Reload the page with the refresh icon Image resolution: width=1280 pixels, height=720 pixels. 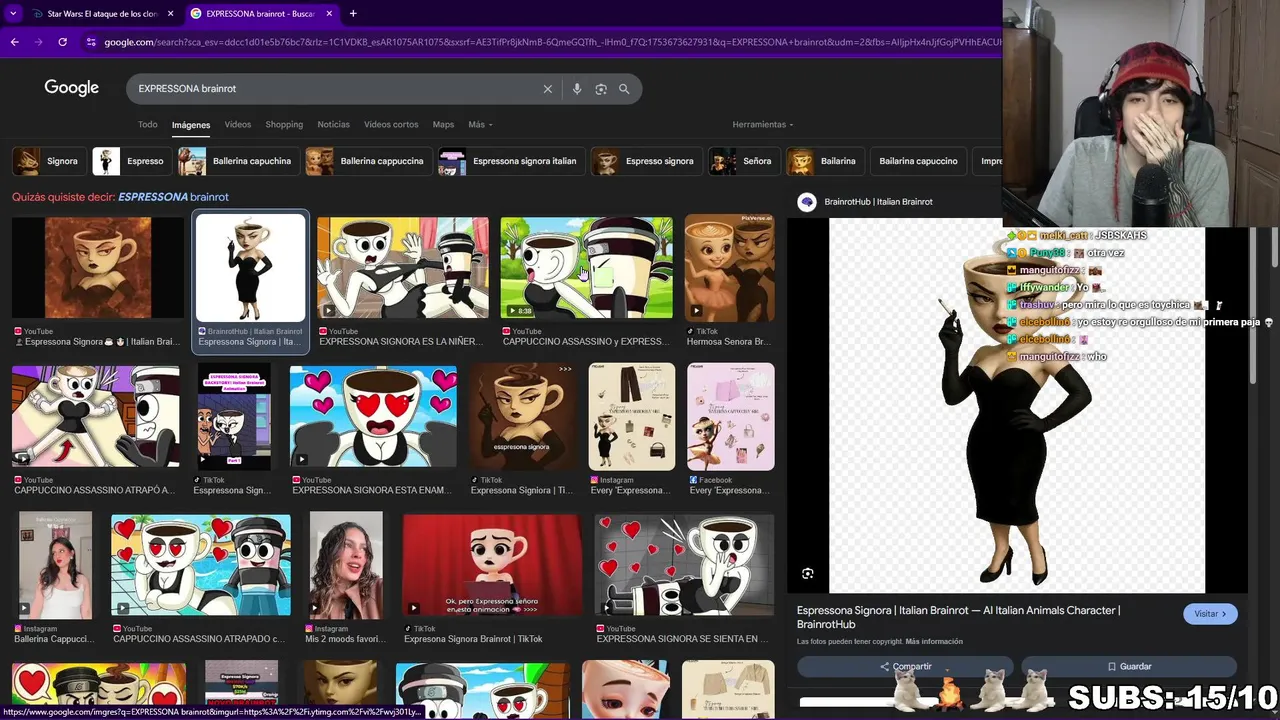pyautogui.click(x=62, y=42)
